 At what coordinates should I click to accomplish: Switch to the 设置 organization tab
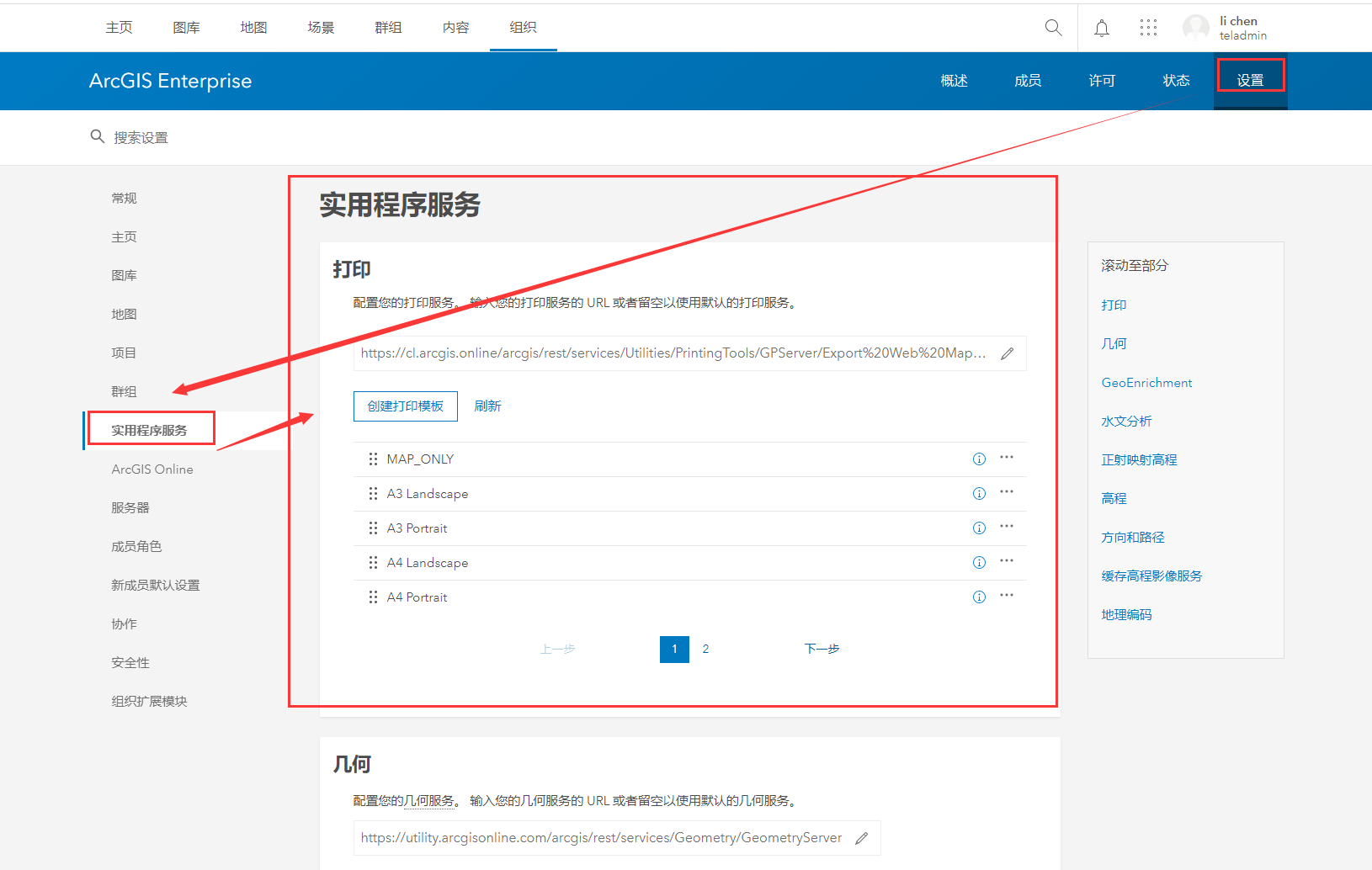pos(1251,81)
